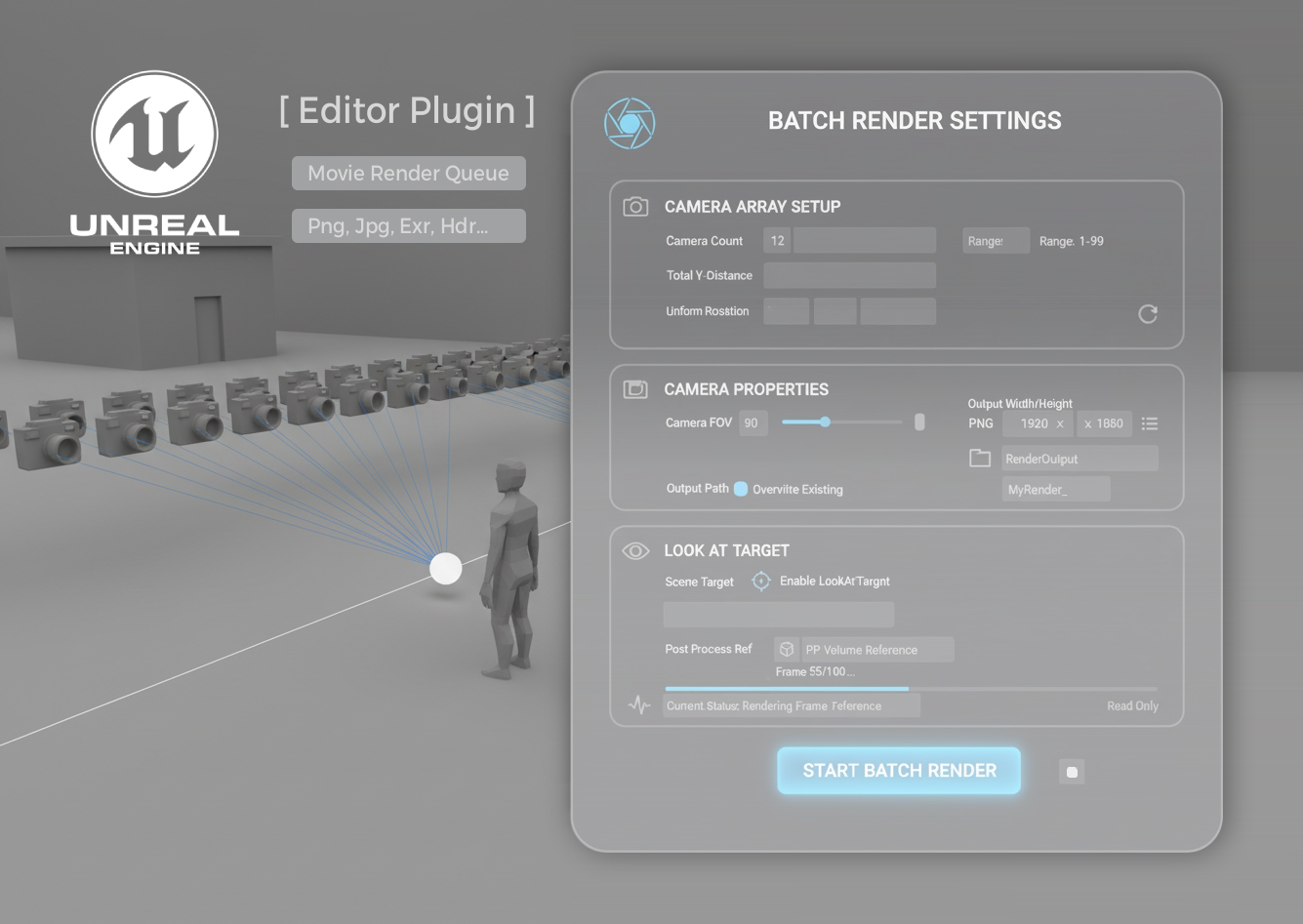Click the RenderOutput folder path field
Image resolution: width=1303 pixels, height=924 pixels.
(x=1079, y=459)
